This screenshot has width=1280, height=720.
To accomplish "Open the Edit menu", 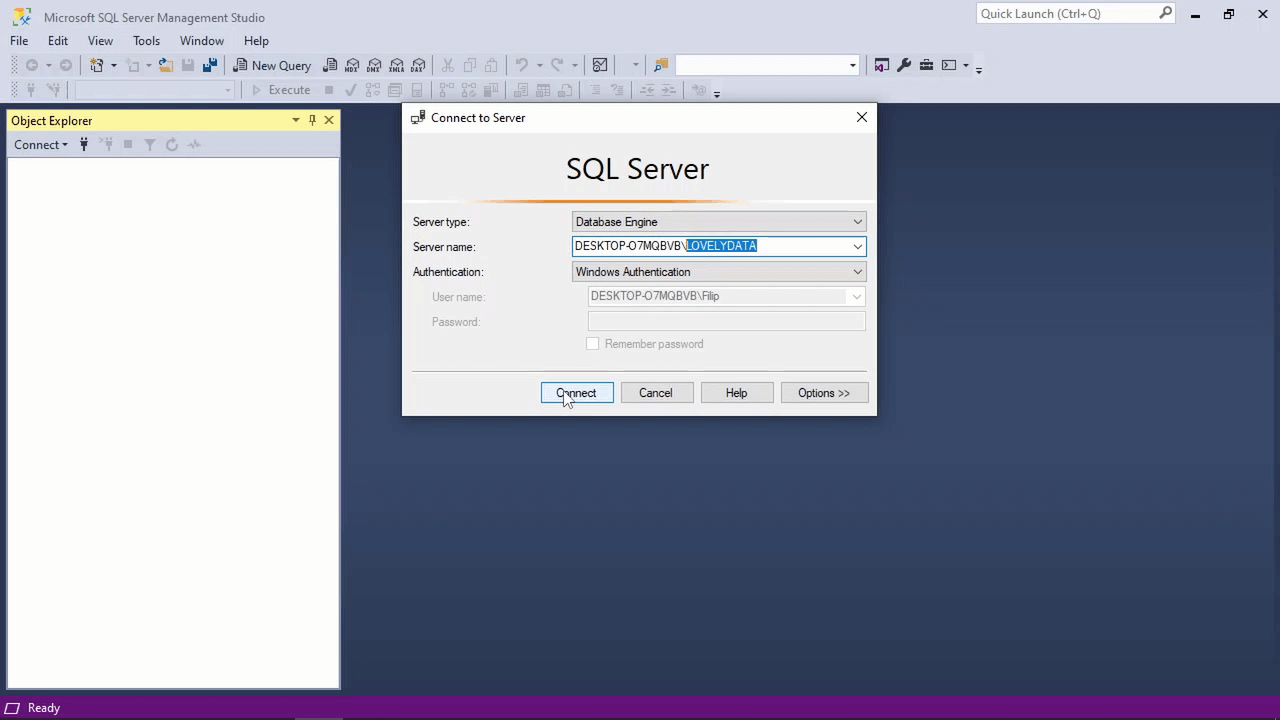I will 58,41.
